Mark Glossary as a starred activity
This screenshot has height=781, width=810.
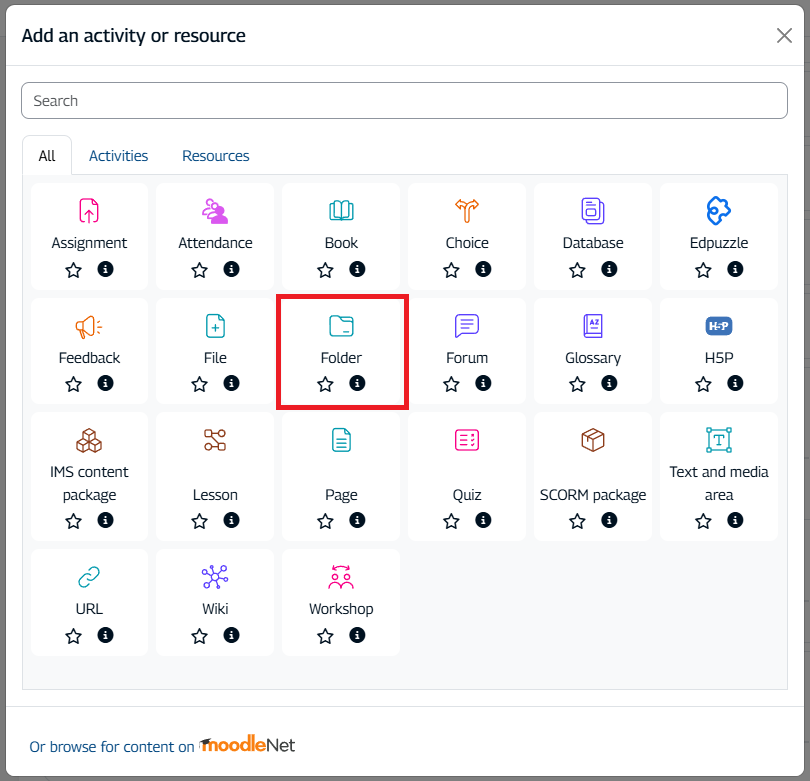click(577, 384)
